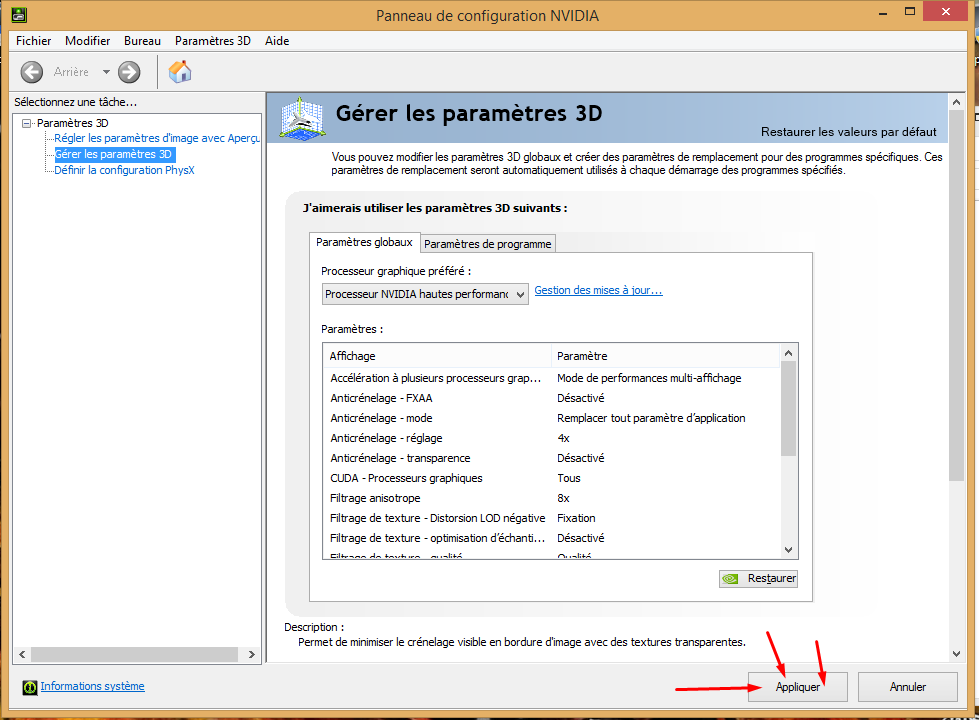Click task tree scroll left arrow

(22, 654)
